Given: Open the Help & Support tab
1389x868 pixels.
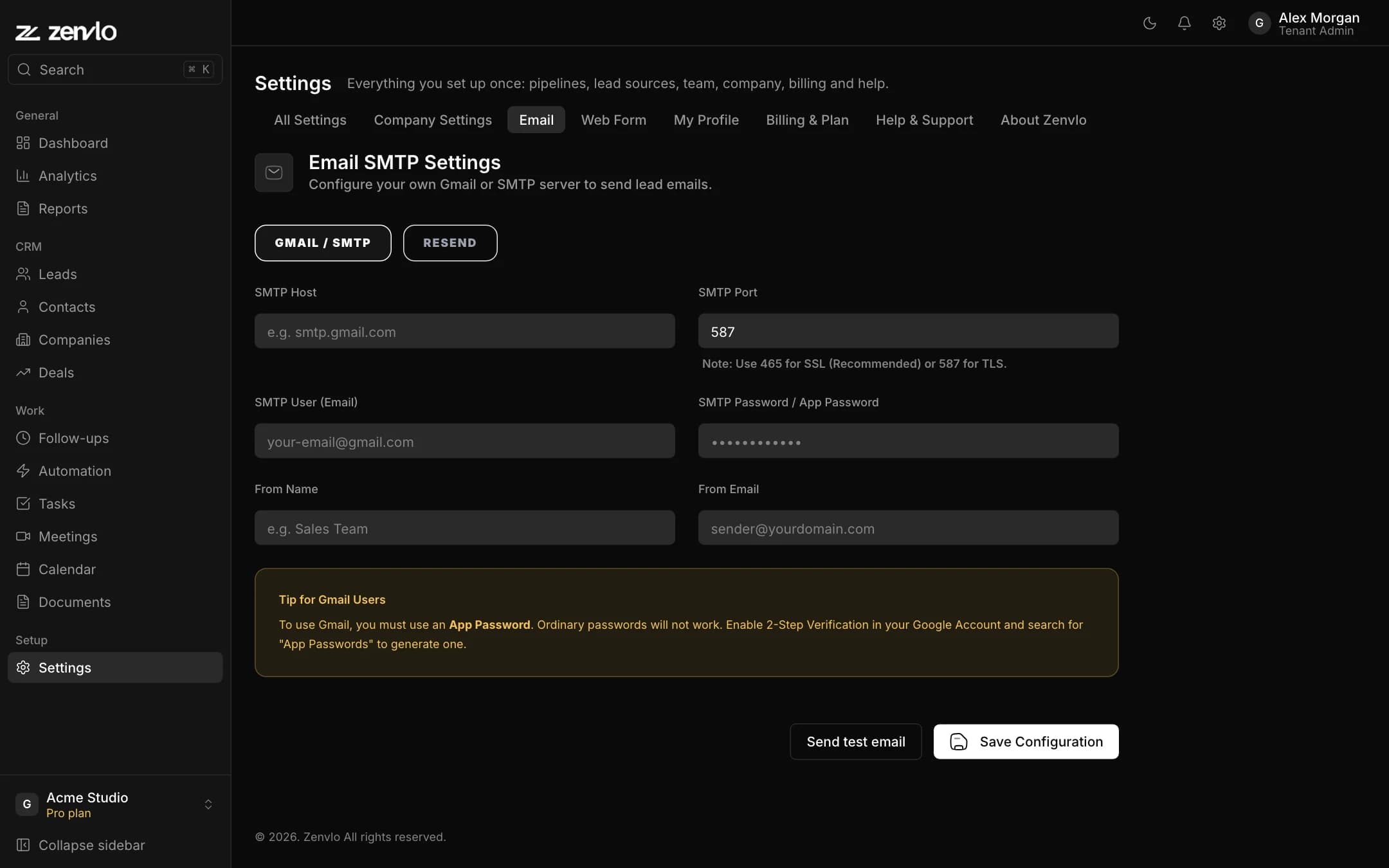Looking at the screenshot, I should 924,120.
